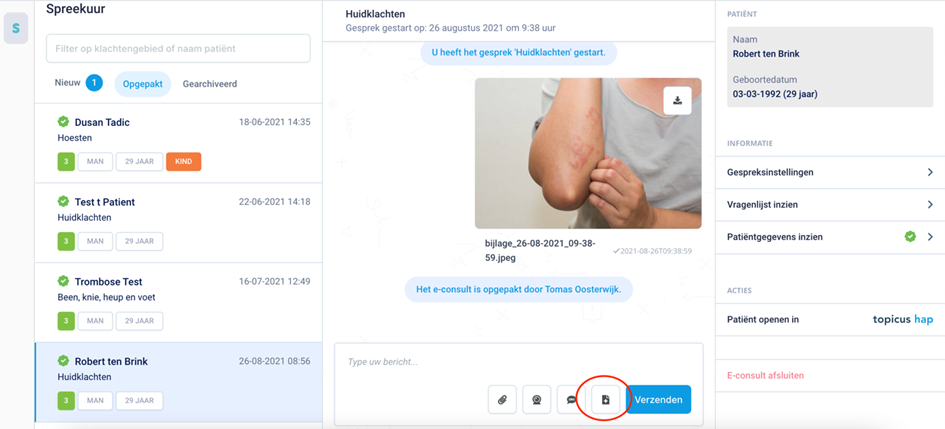Click the timestamp 18-06-2021 14:35
945x429 pixels.
click(274, 122)
